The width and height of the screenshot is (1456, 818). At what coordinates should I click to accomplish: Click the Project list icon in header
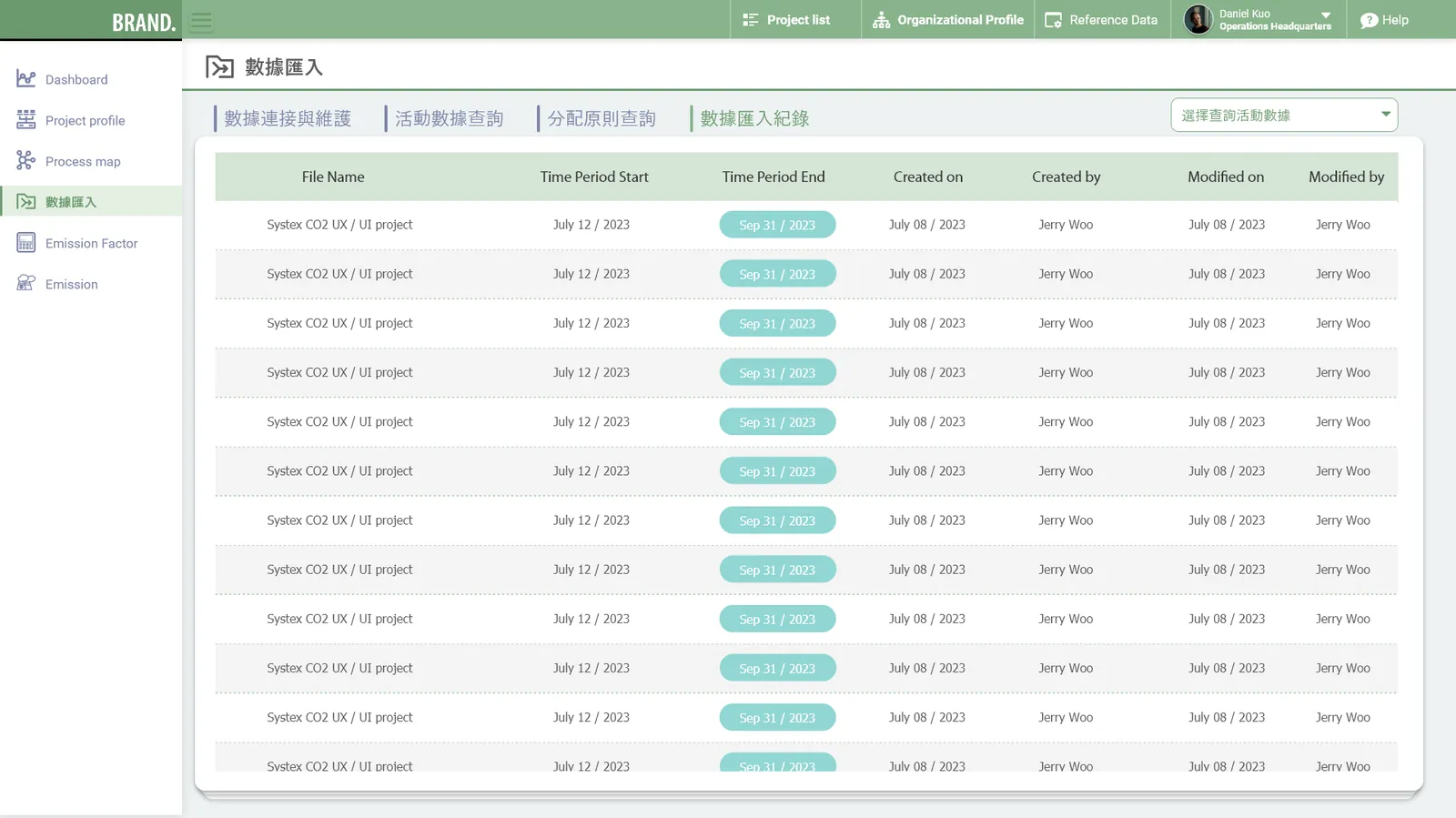(x=751, y=20)
